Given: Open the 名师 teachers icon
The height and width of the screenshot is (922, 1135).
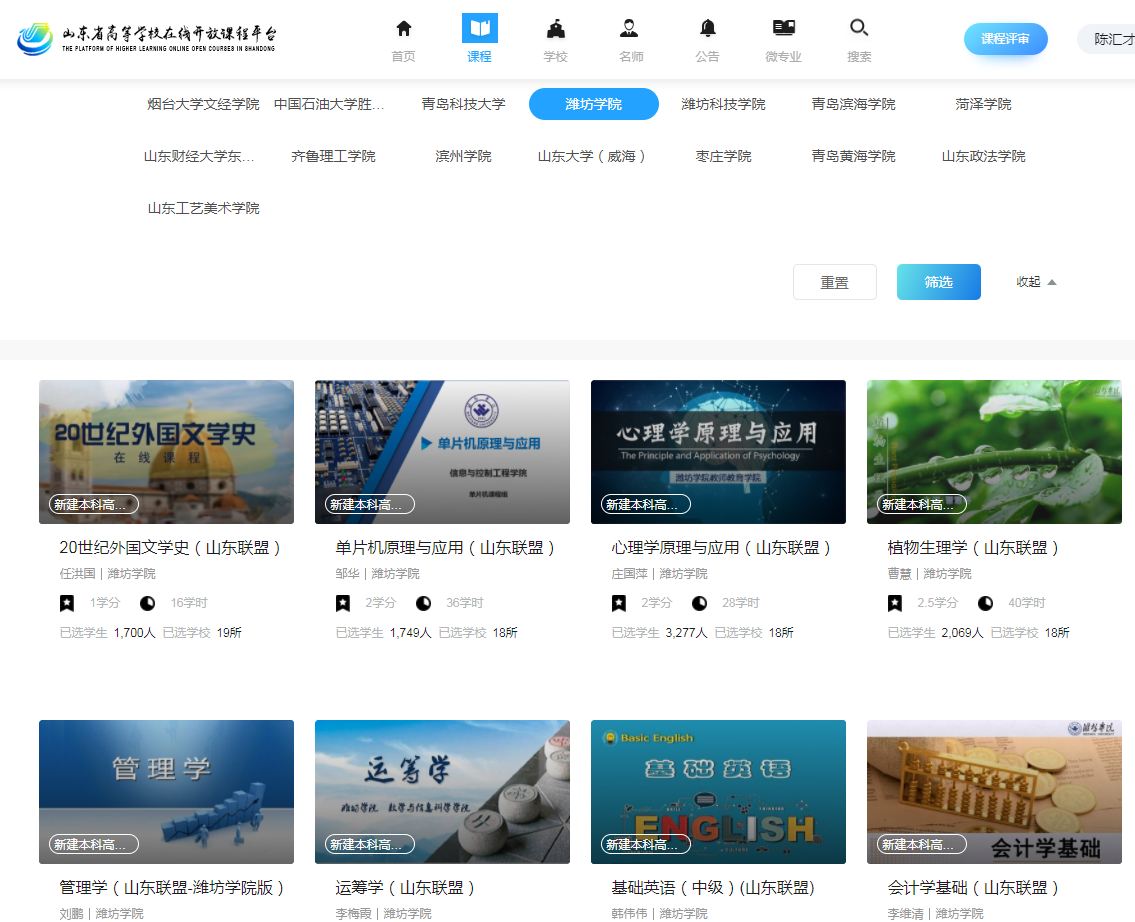Looking at the screenshot, I should pos(629,29).
